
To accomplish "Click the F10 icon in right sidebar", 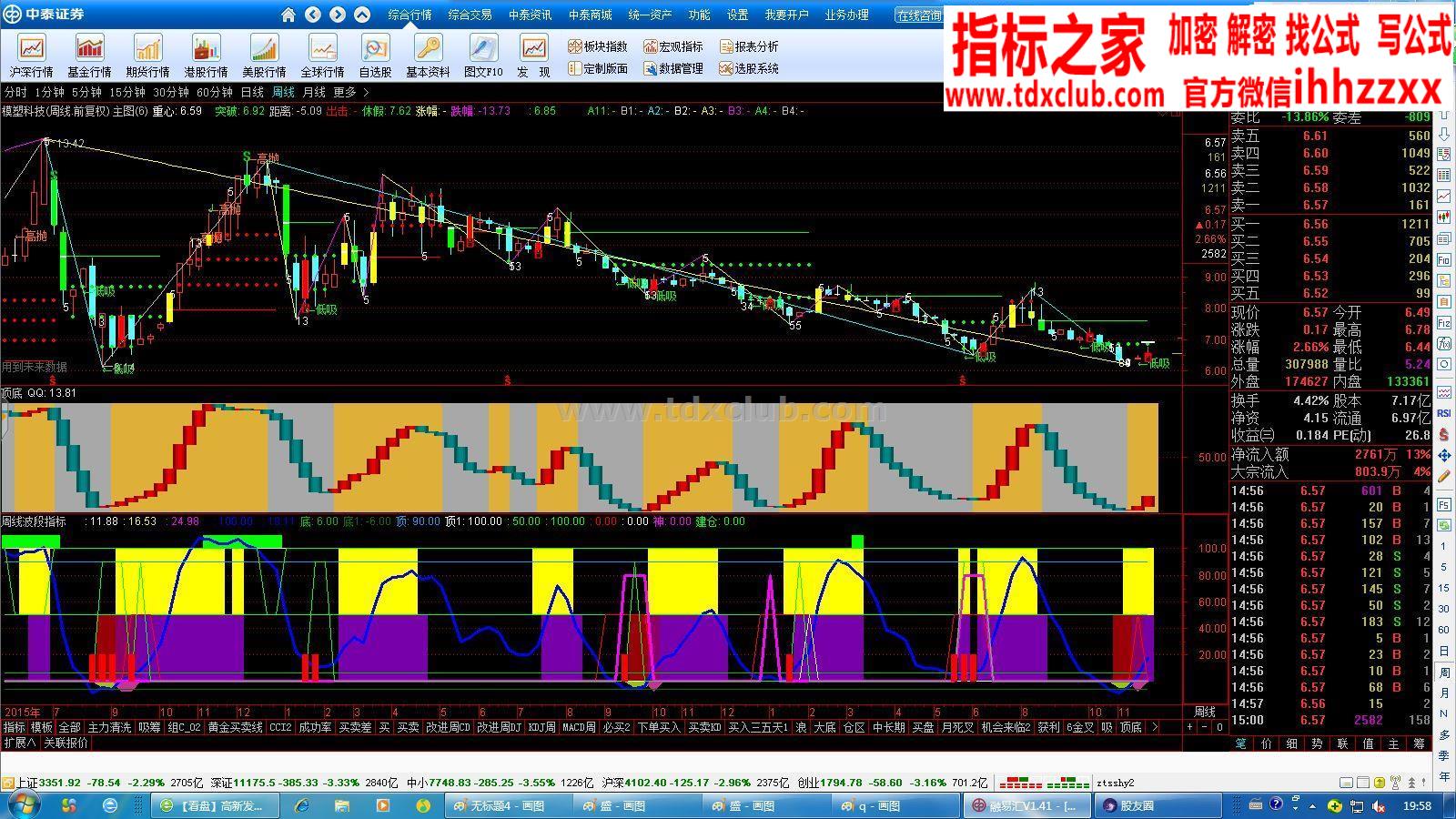I will pos(1444,260).
